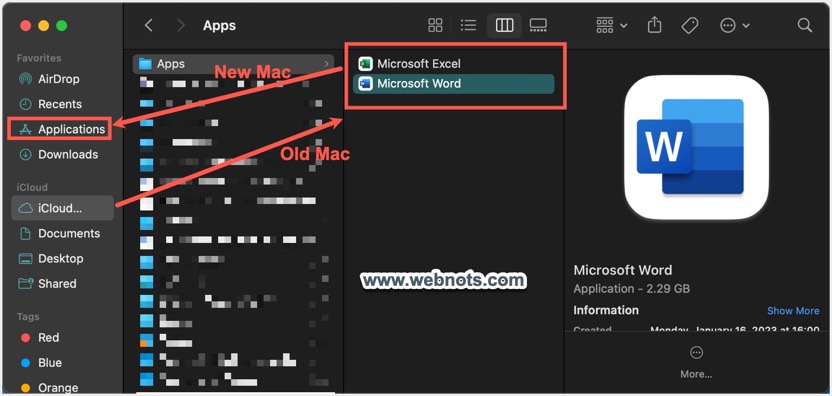Click the More... button in the preview pane
Screen dimensions: 832x396
click(696, 362)
